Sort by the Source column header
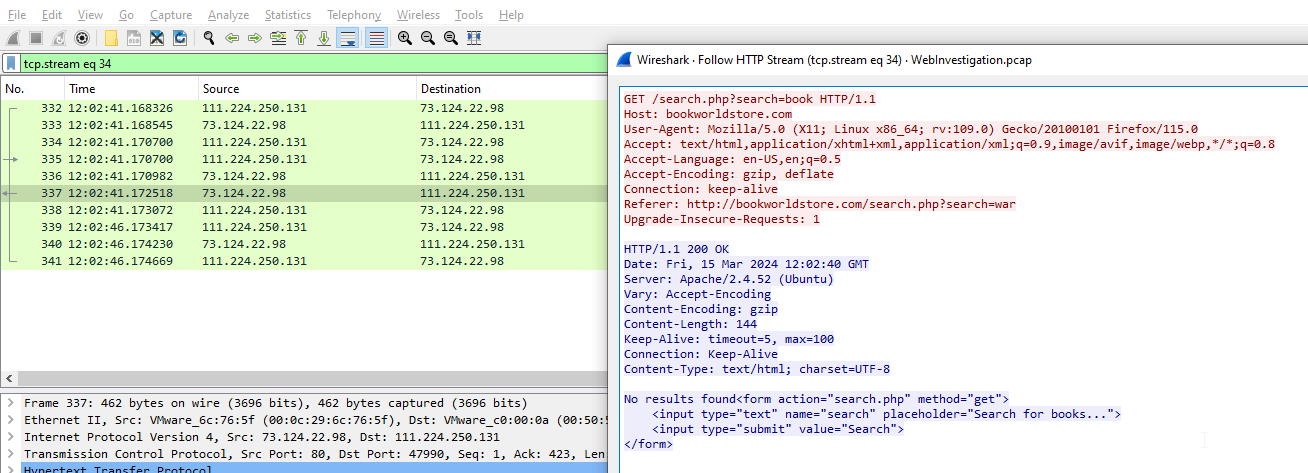The height and width of the screenshot is (473, 1308). pyautogui.click(x=307, y=89)
